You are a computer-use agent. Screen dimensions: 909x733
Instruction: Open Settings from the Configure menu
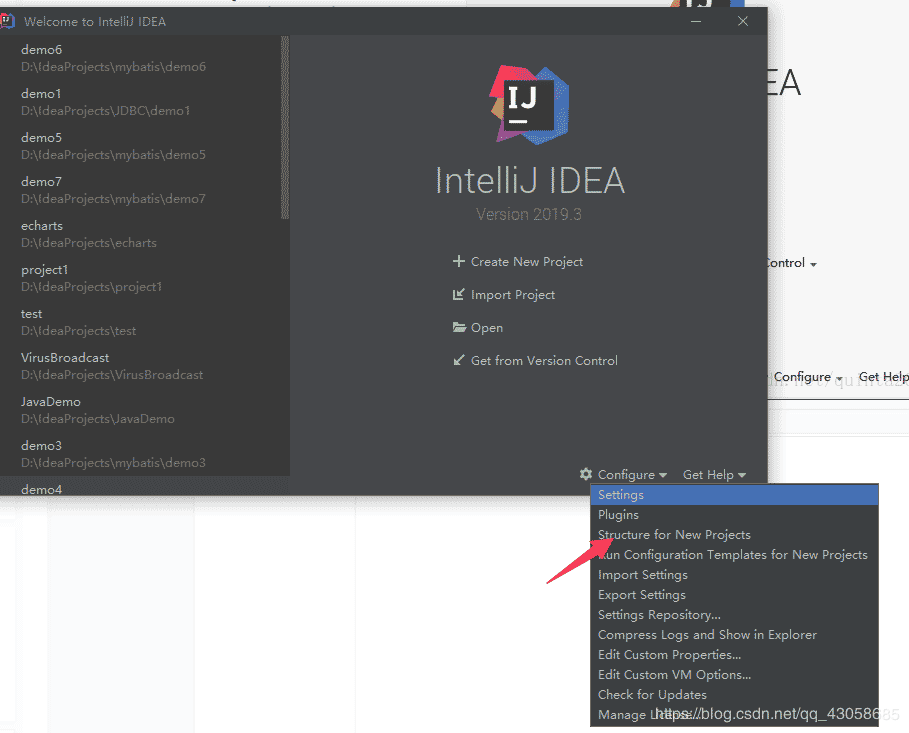point(621,494)
